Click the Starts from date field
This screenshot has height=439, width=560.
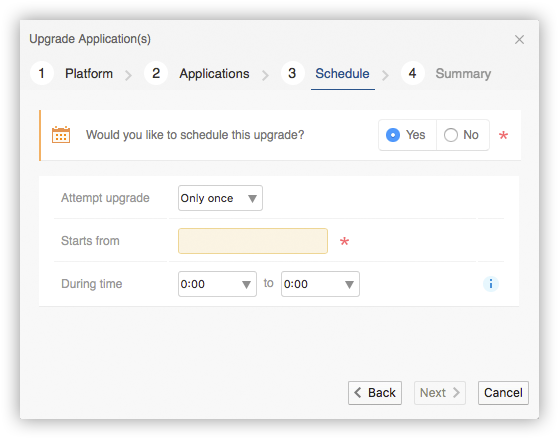pos(253,241)
